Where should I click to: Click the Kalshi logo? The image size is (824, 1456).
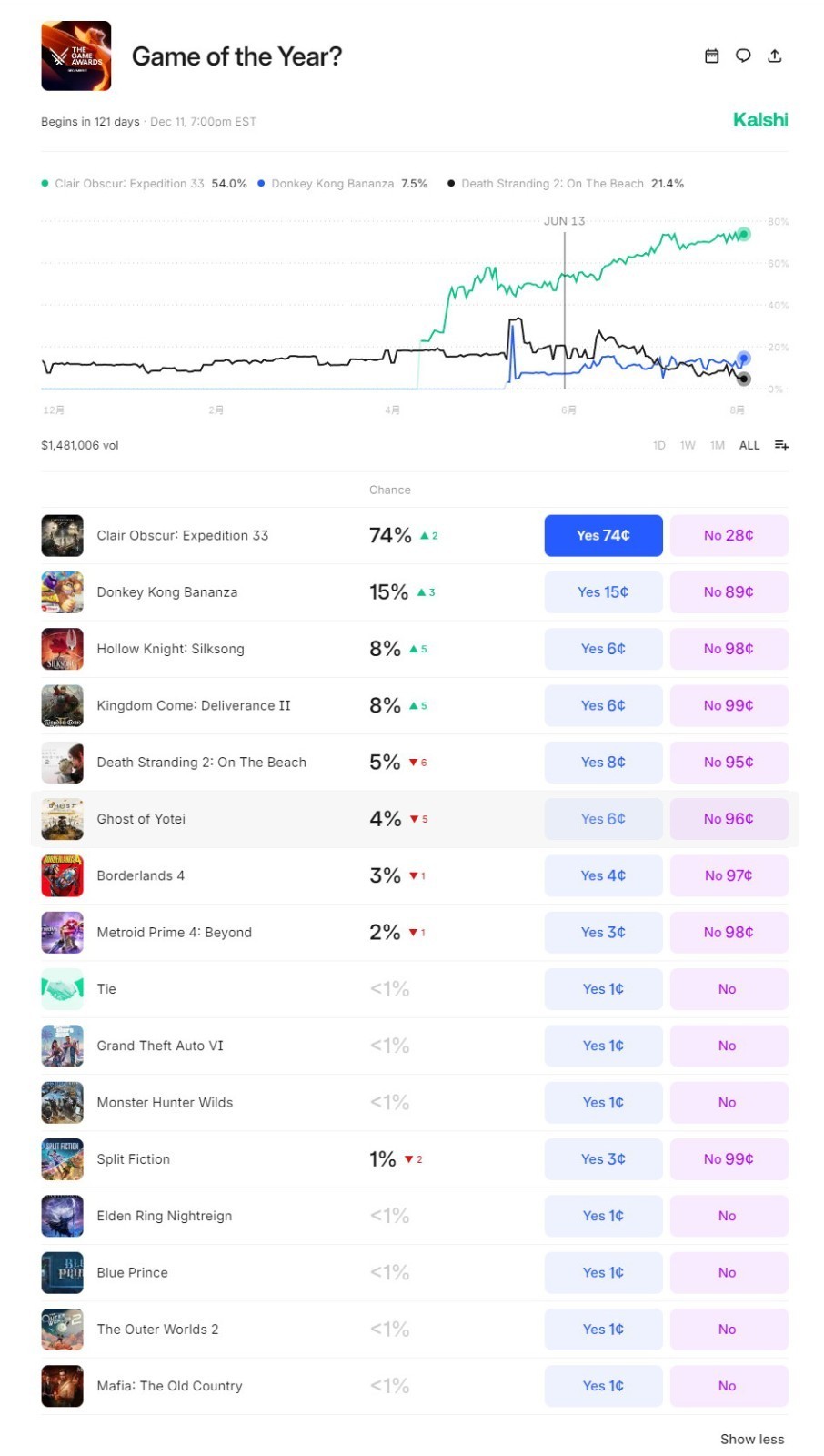(760, 120)
